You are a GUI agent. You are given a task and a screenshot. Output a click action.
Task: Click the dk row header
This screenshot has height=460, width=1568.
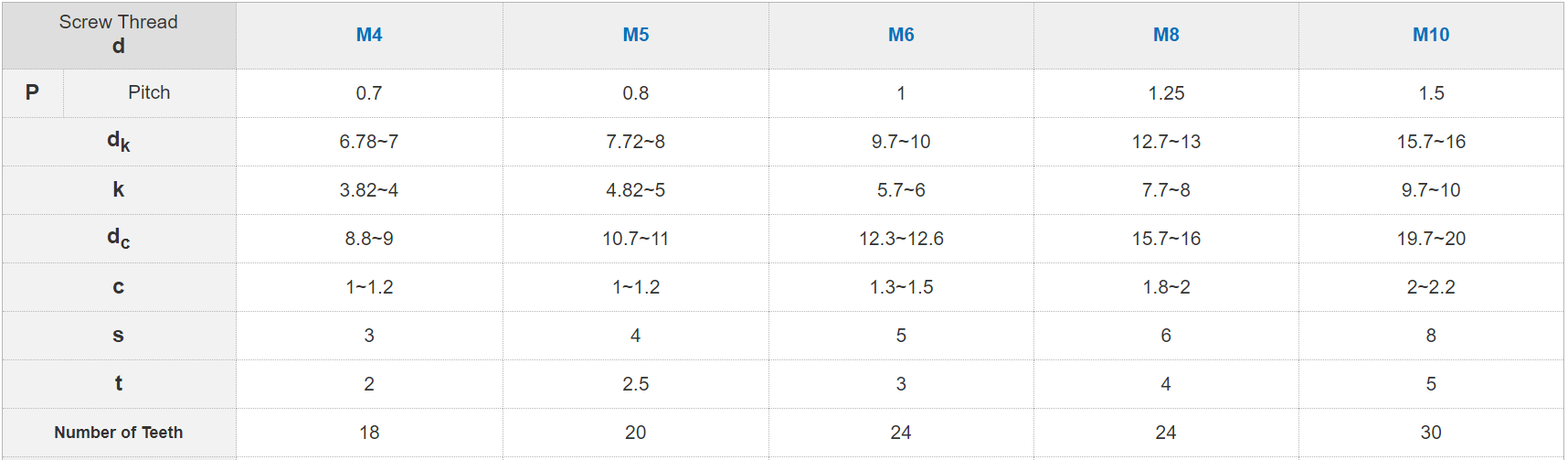[119, 141]
